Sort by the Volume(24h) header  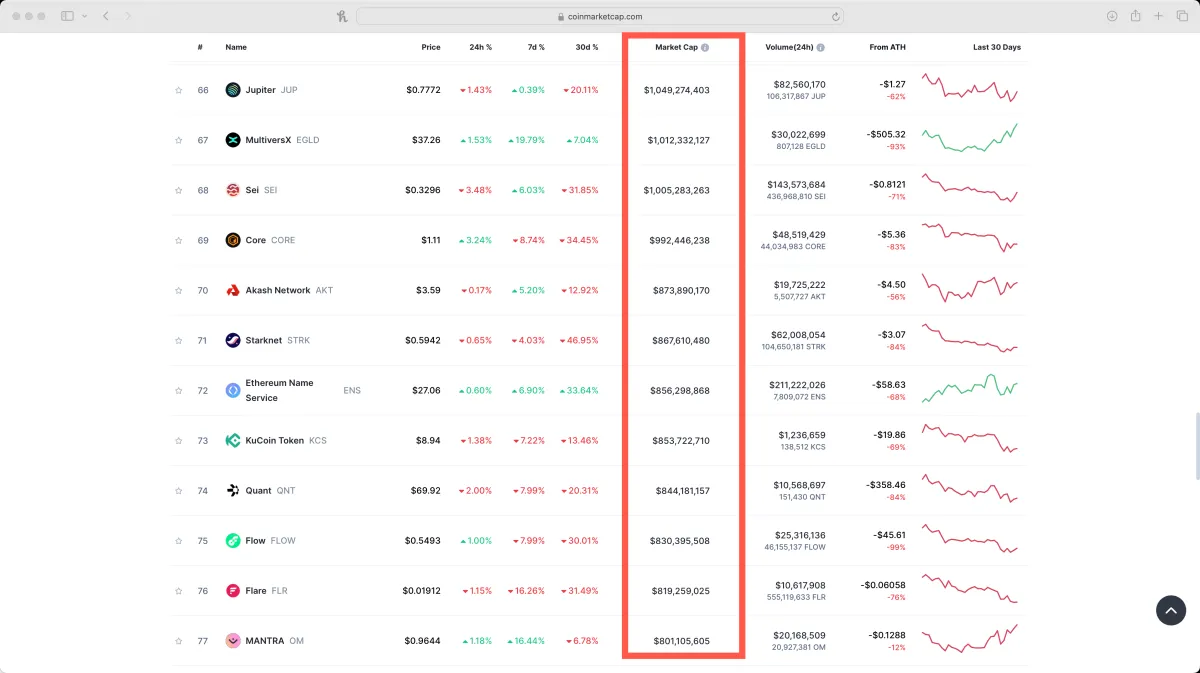789,47
